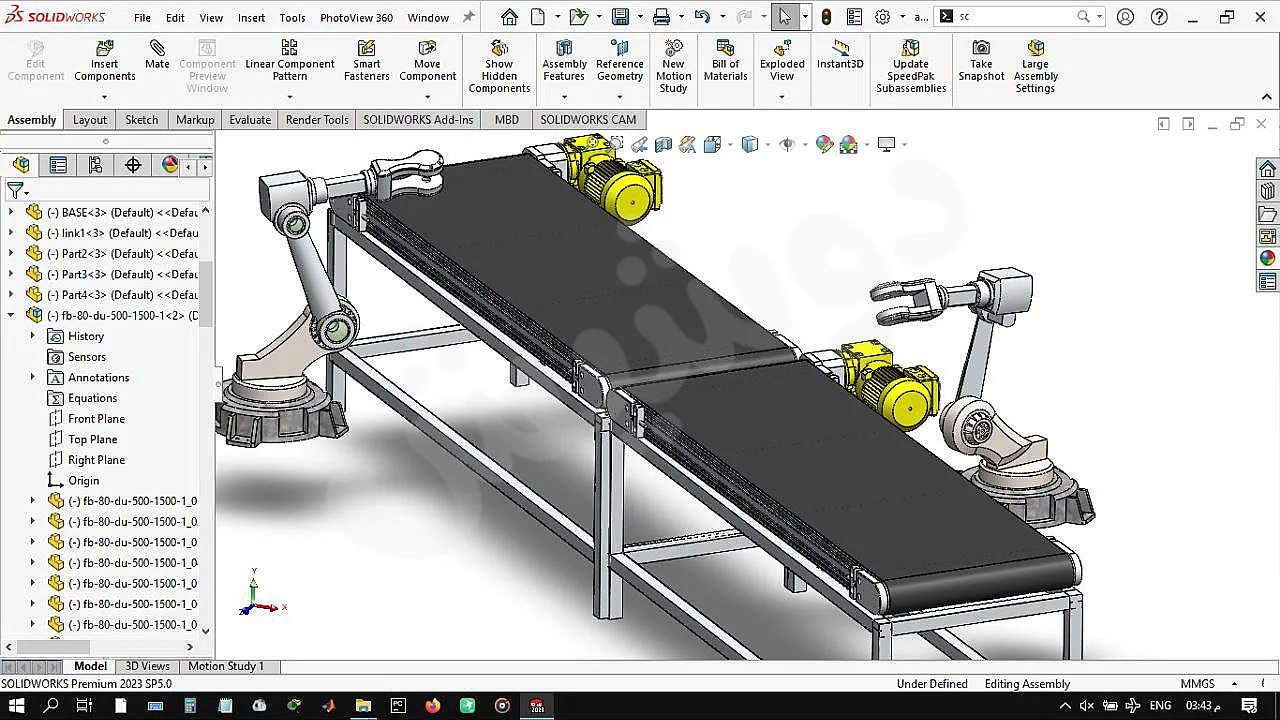The height and width of the screenshot is (720, 1280).
Task: Open Large Assembly Settings
Action: tap(1036, 67)
